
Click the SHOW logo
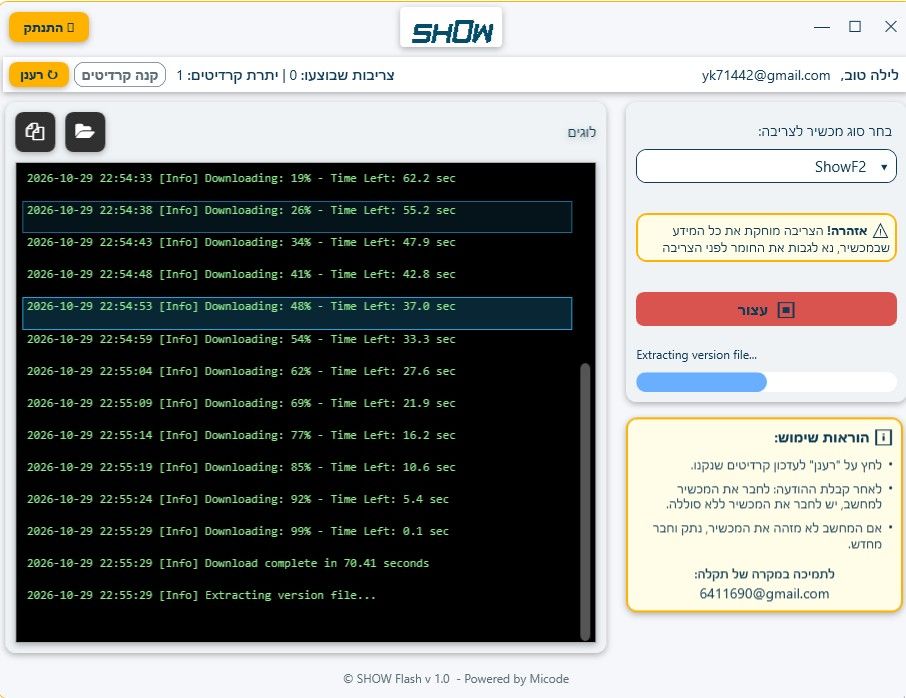pyautogui.click(x=451, y=28)
